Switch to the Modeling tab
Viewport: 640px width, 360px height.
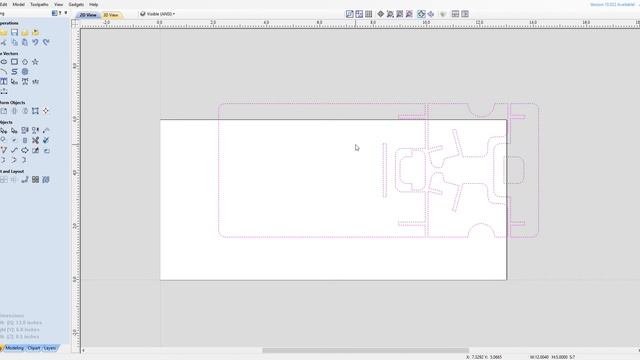coord(14,348)
